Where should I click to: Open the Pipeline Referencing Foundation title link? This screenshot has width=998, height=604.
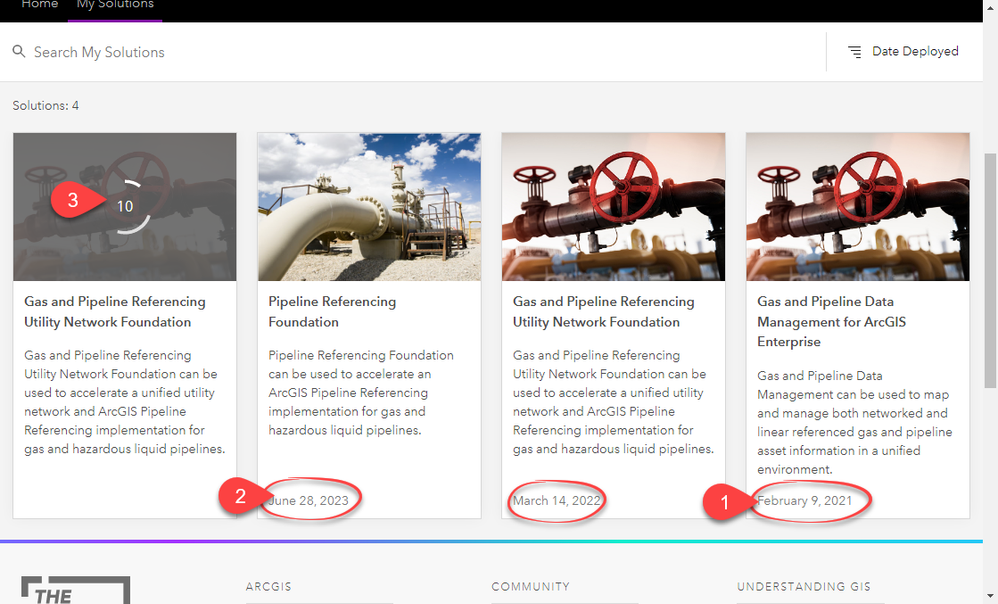332,312
